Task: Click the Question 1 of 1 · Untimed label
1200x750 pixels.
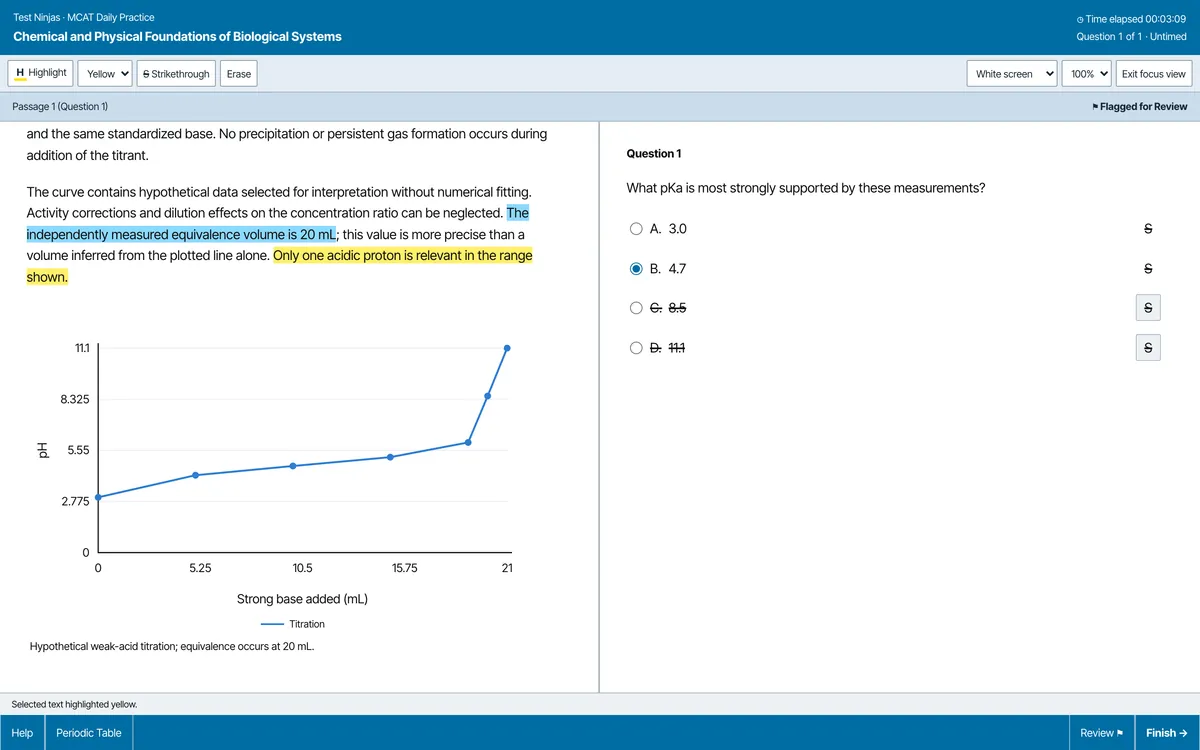Action: 1132,37
